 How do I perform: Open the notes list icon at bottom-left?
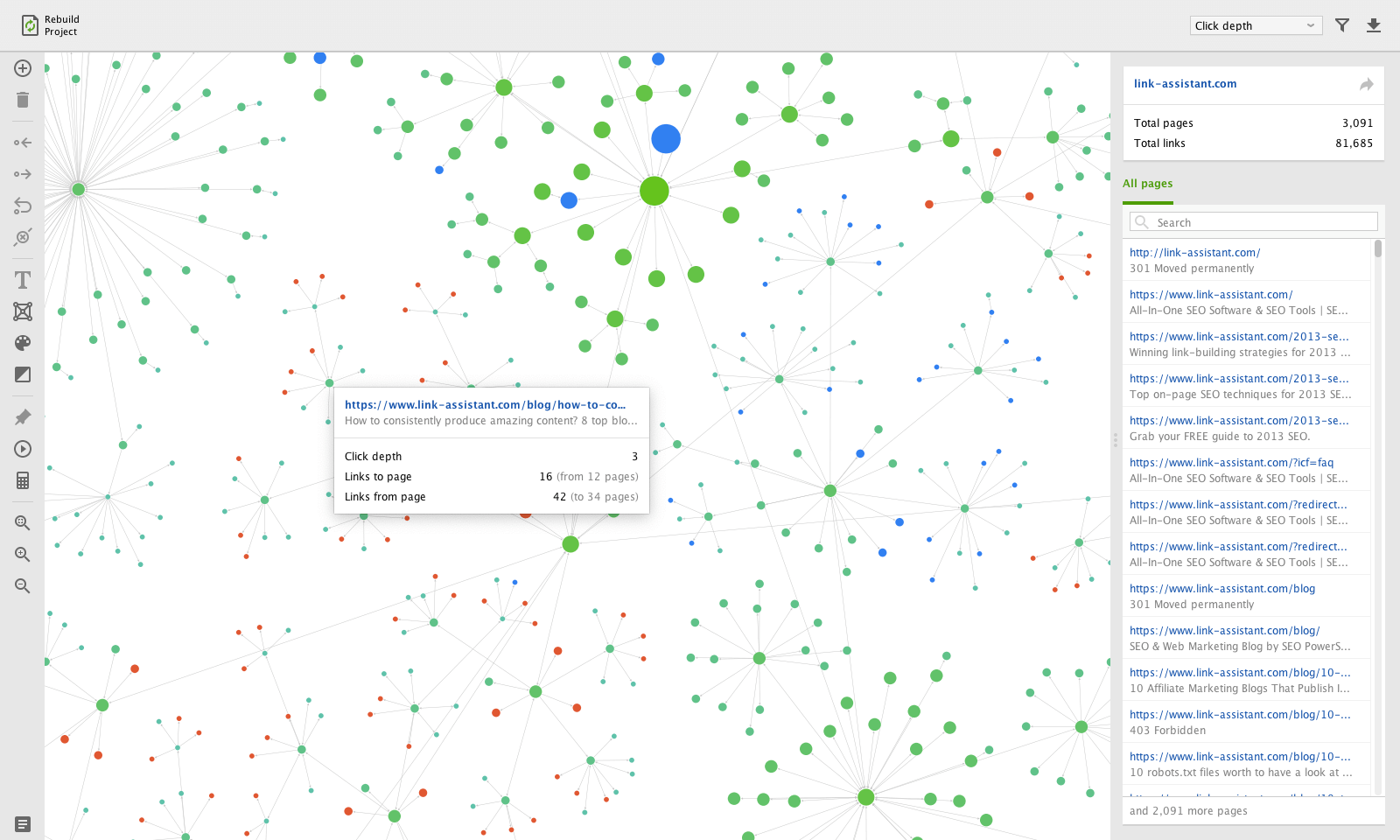click(23, 824)
